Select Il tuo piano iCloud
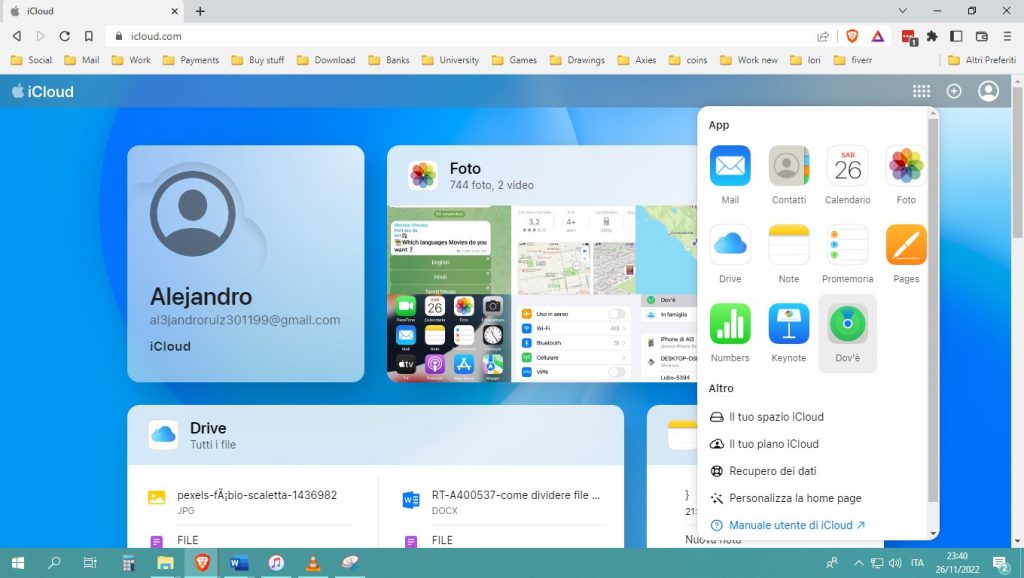The image size is (1024, 578). click(x=773, y=444)
